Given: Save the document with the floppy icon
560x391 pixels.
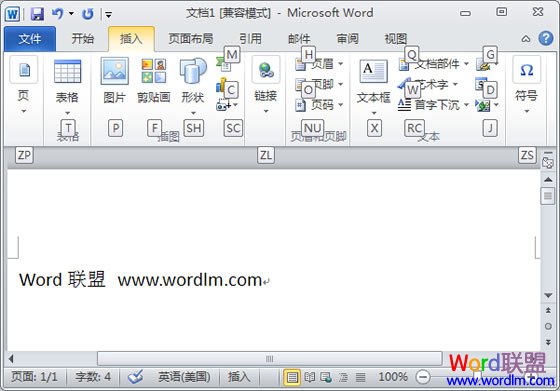Looking at the screenshot, I should pos(37,14).
